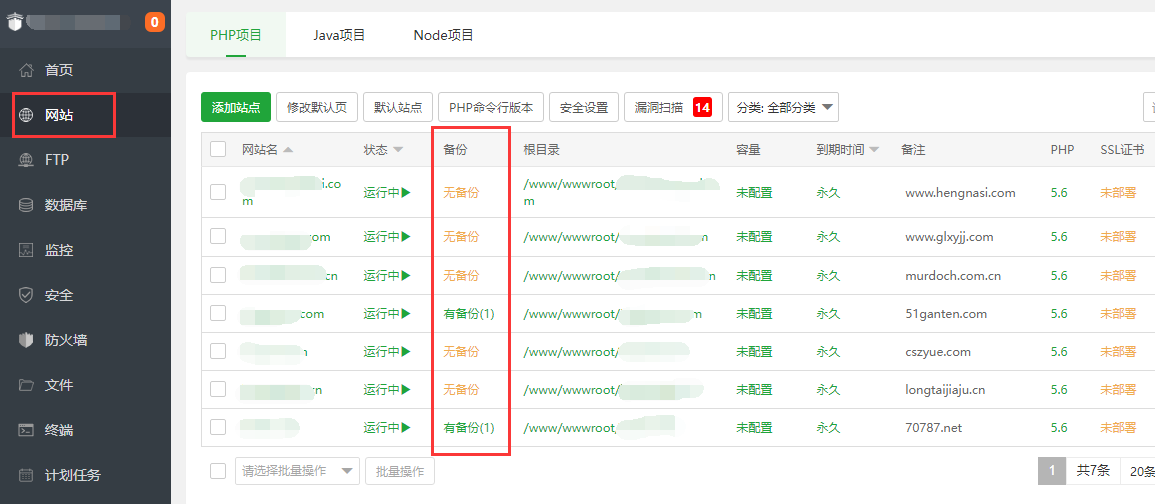The height and width of the screenshot is (504, 1155).
Task: Open the 监控 monitor icon
Action: [27, 250]
